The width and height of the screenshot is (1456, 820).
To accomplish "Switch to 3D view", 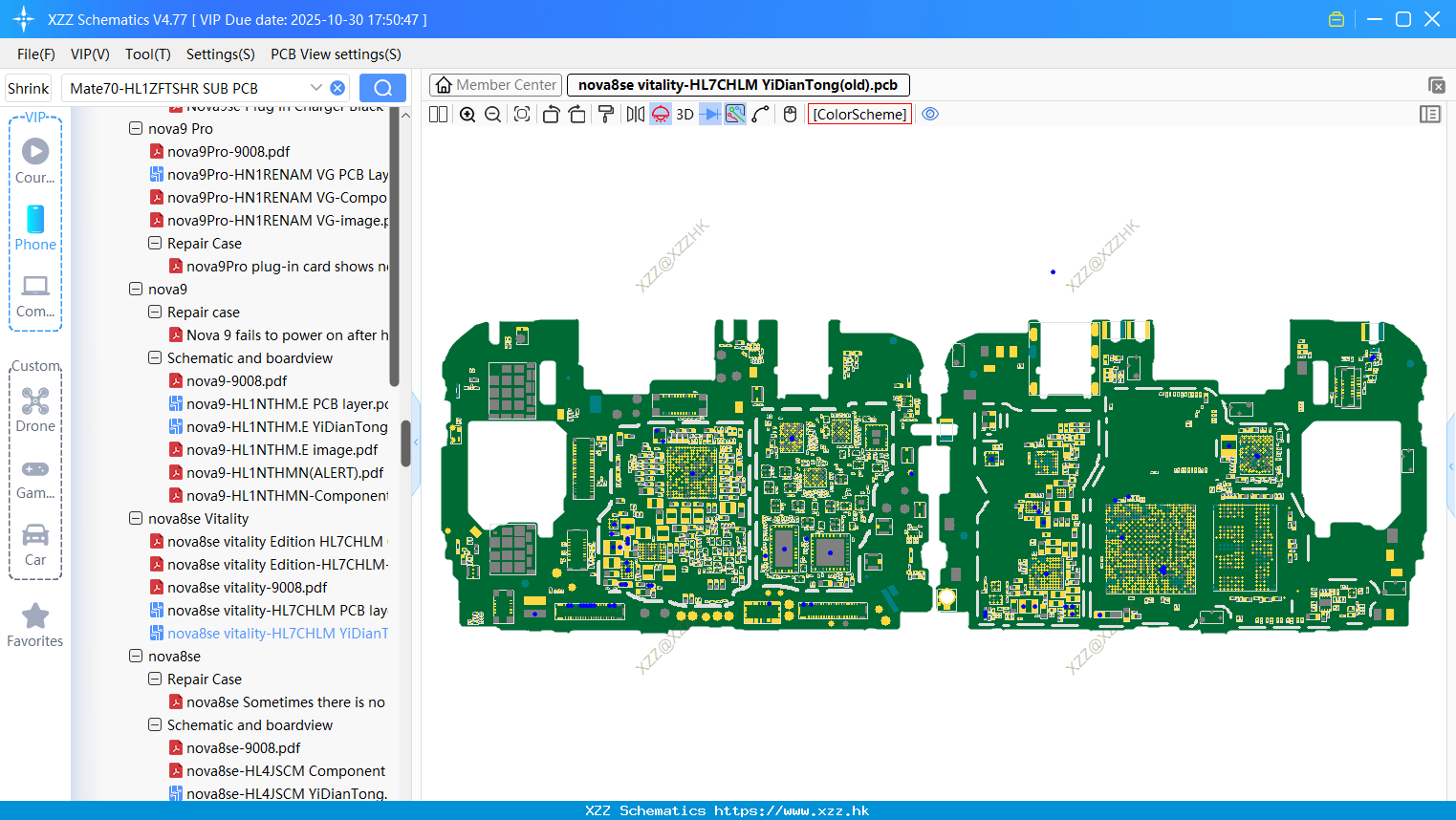I will click(x=685, y=115).
